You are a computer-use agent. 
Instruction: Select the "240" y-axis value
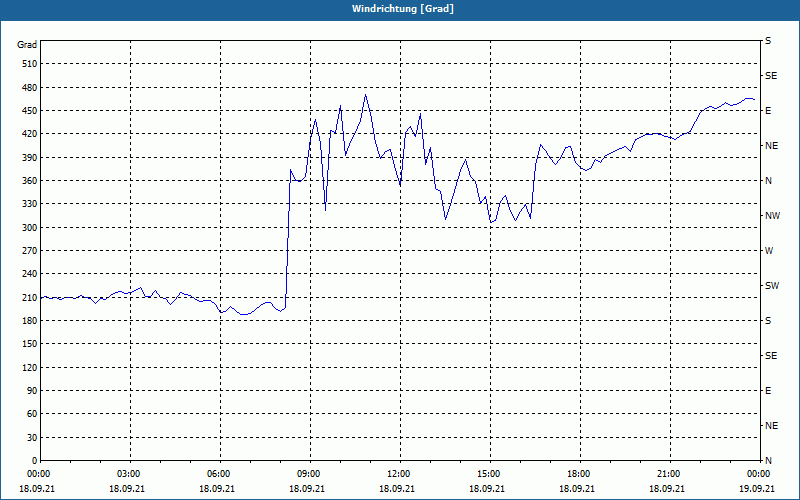[x=30, y=274]
